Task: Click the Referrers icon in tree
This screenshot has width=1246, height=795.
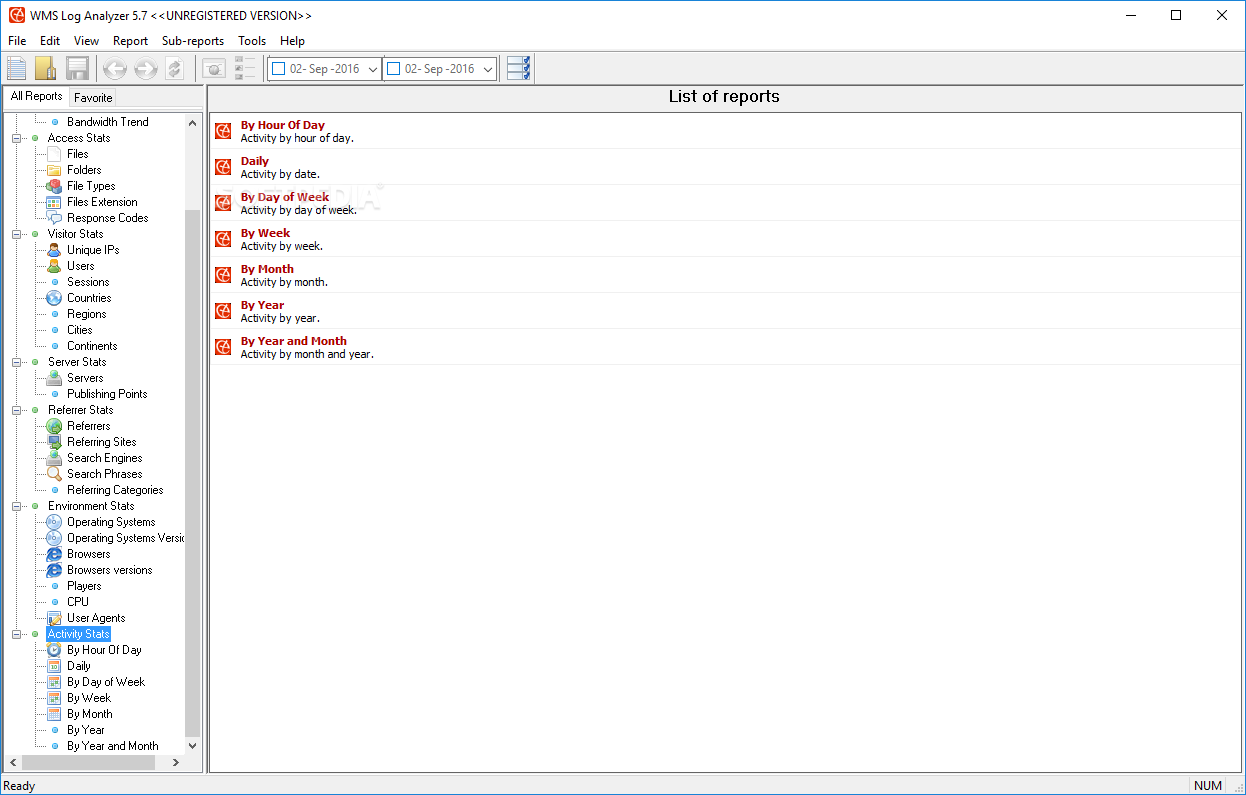Action: 54,426
